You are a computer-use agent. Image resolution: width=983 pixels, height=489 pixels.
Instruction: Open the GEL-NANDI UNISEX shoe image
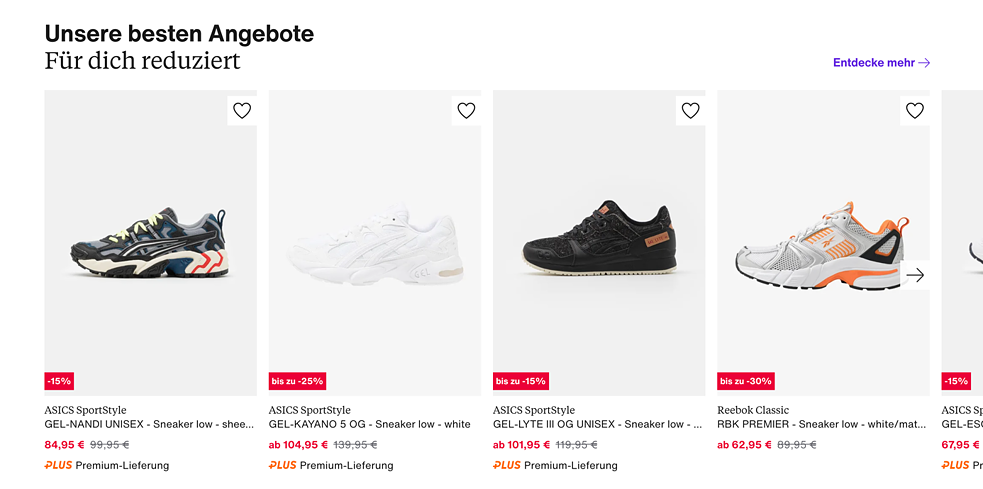150,245
